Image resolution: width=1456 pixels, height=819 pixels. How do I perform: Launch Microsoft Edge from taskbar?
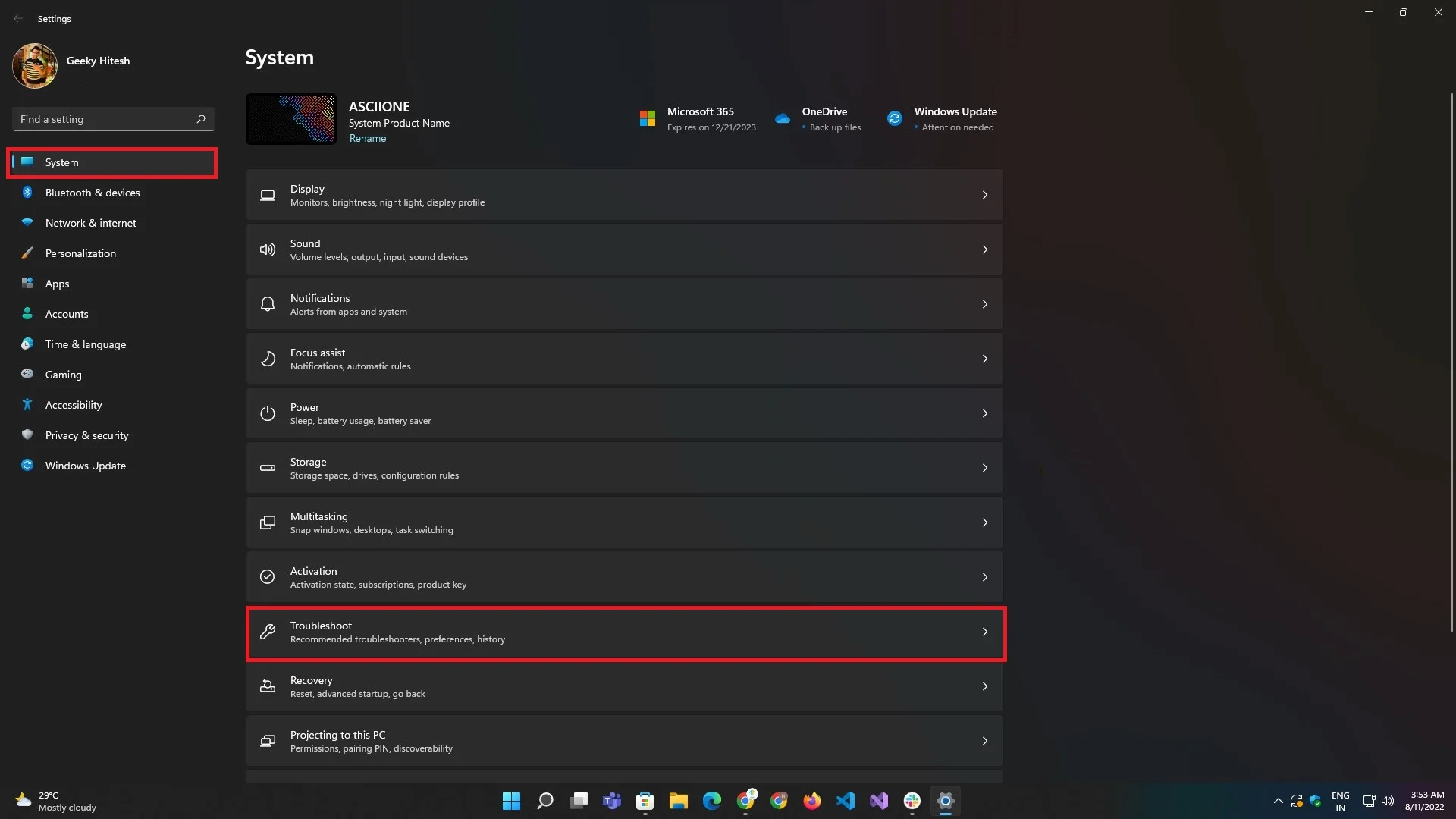point(712,801)
